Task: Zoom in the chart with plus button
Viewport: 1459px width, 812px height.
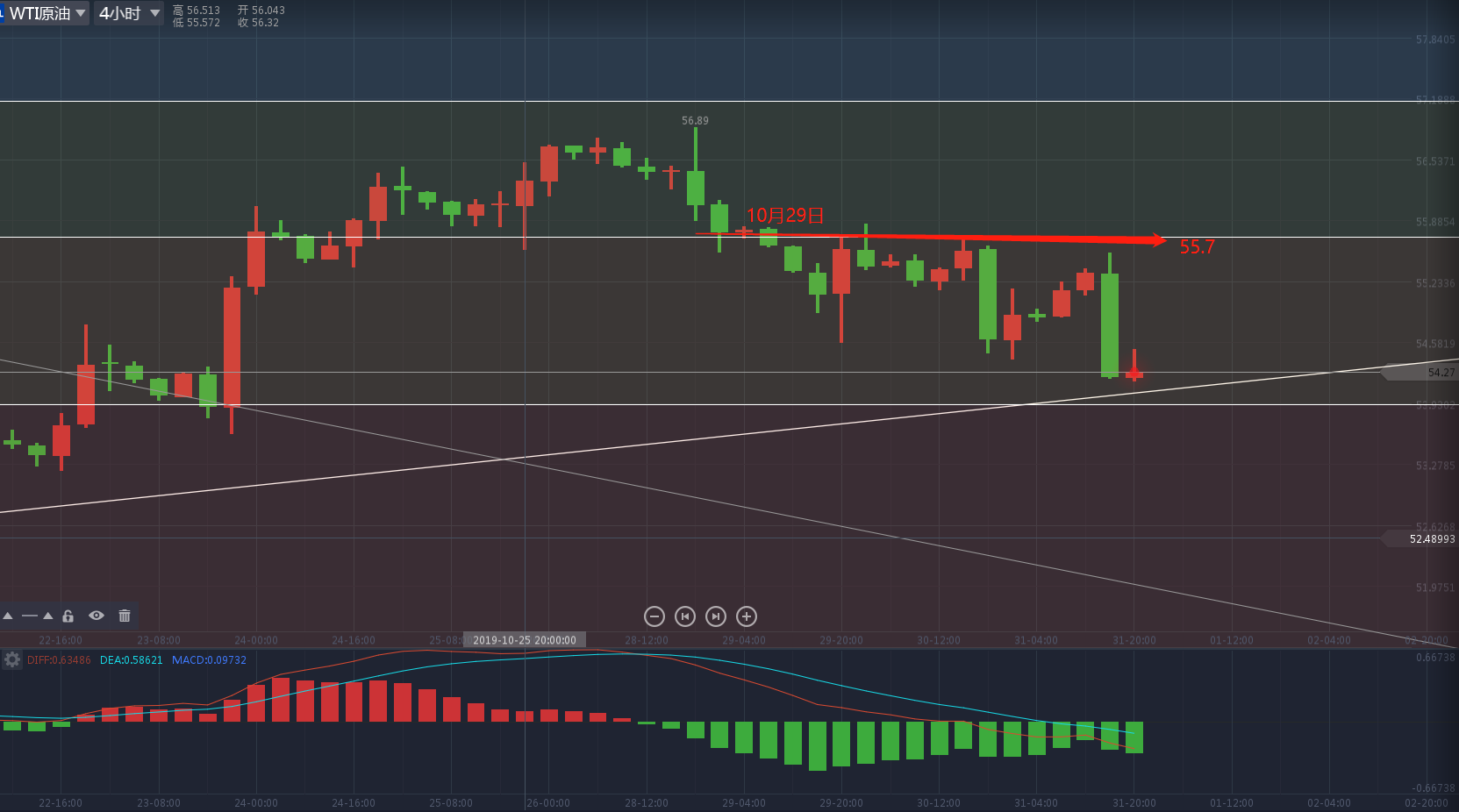Action: click(747, 616)
